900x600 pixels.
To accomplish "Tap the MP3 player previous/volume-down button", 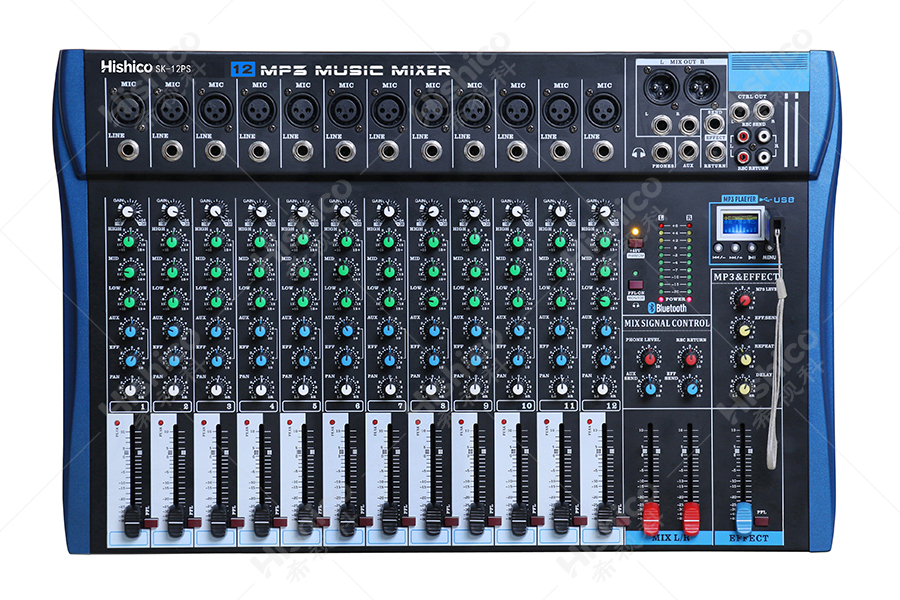I will 719,248.
